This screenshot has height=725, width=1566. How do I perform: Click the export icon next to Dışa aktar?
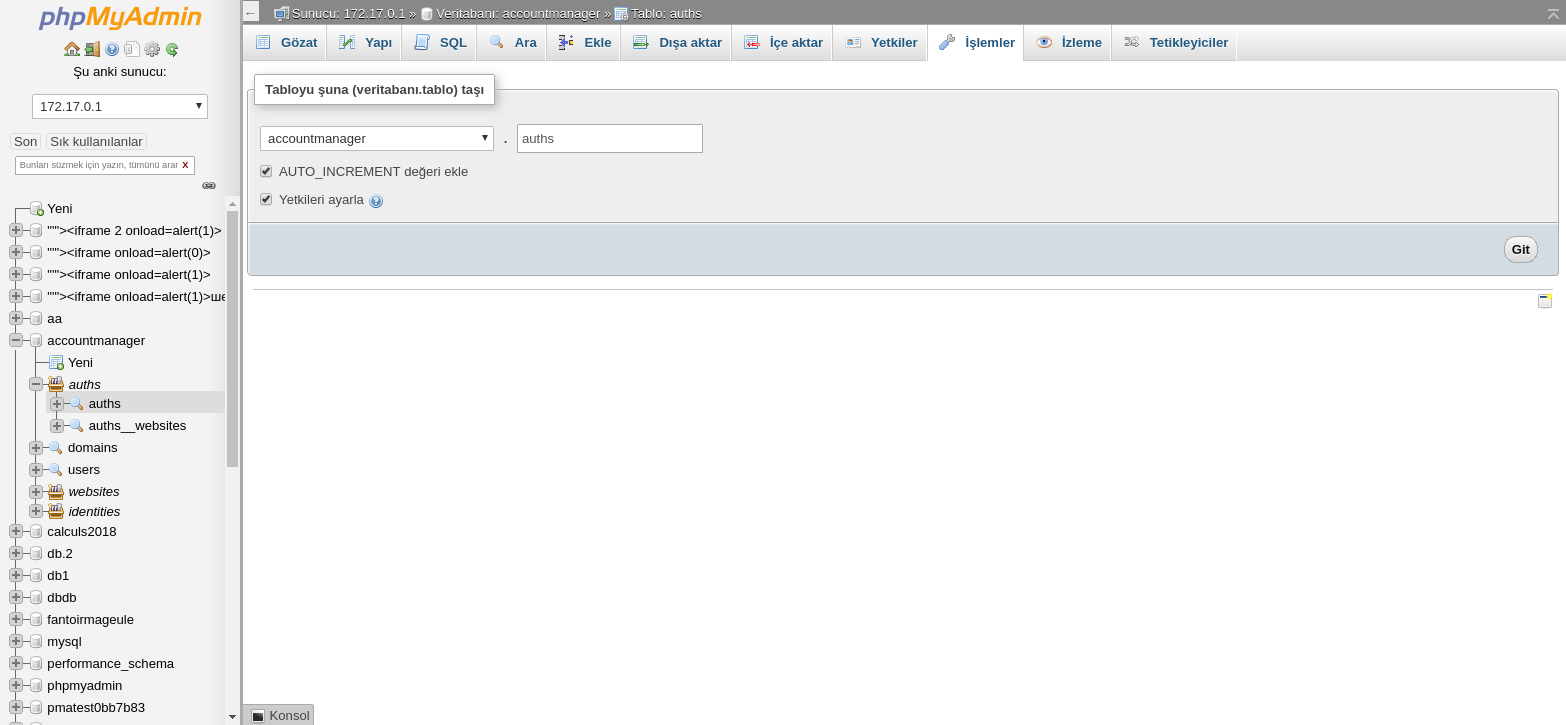(x=640, y=42)
